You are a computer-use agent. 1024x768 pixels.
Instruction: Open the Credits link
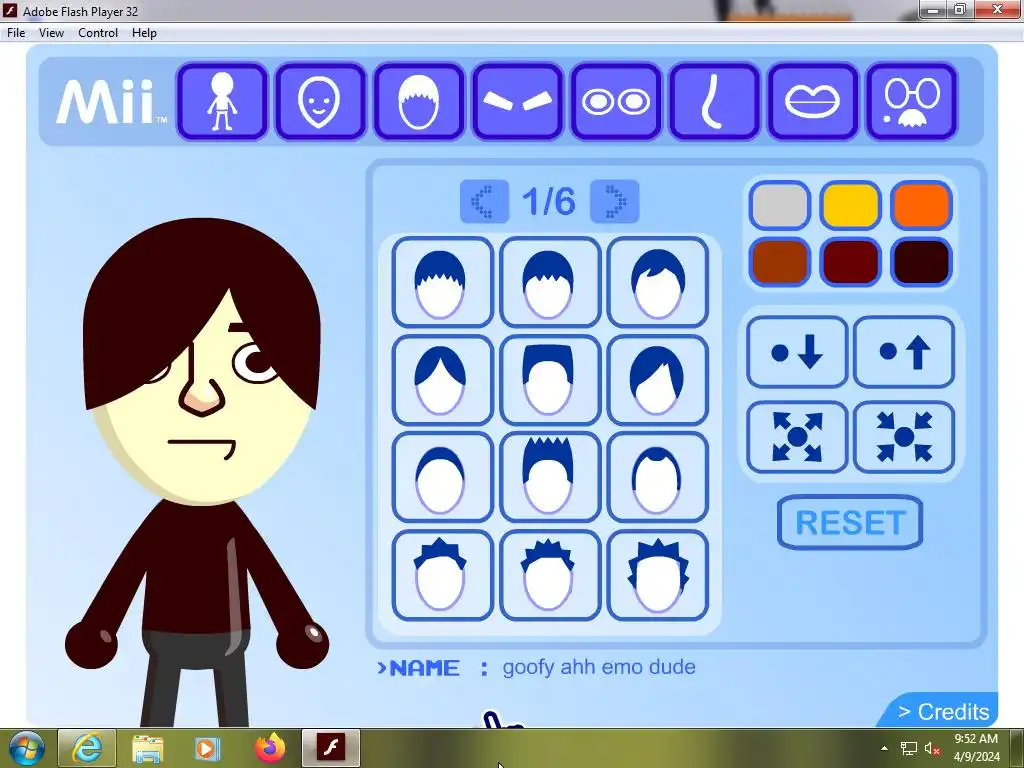coord(943,711)
